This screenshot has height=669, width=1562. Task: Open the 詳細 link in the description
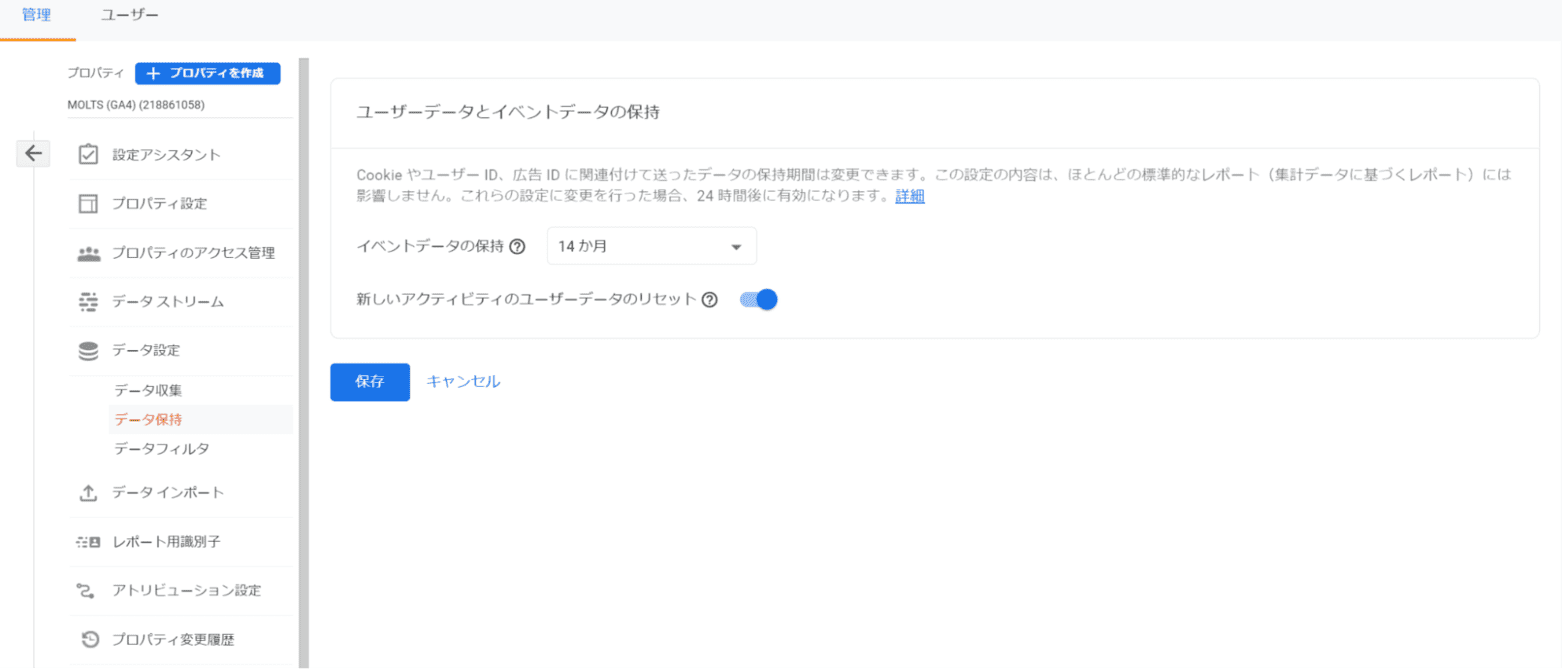908,196
